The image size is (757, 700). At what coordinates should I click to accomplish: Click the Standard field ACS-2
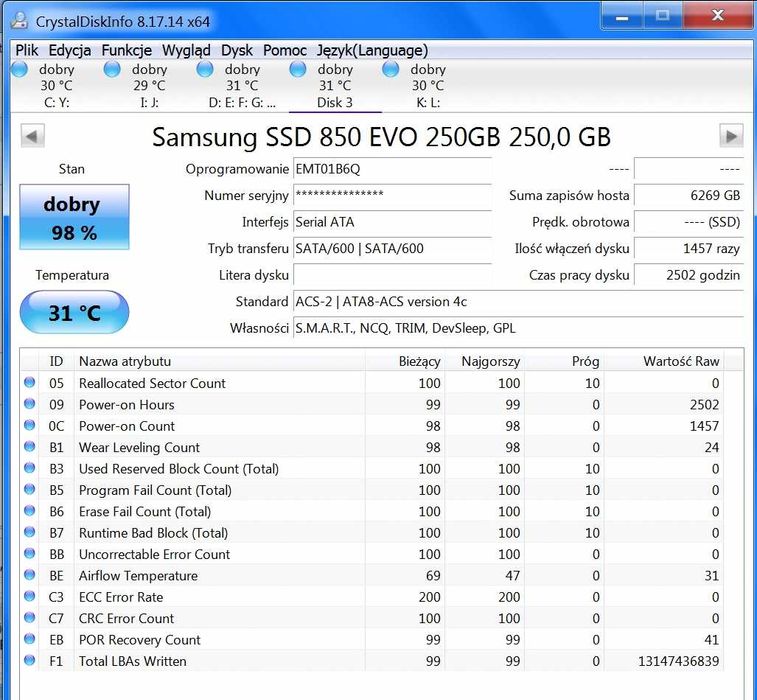point(518,302)
